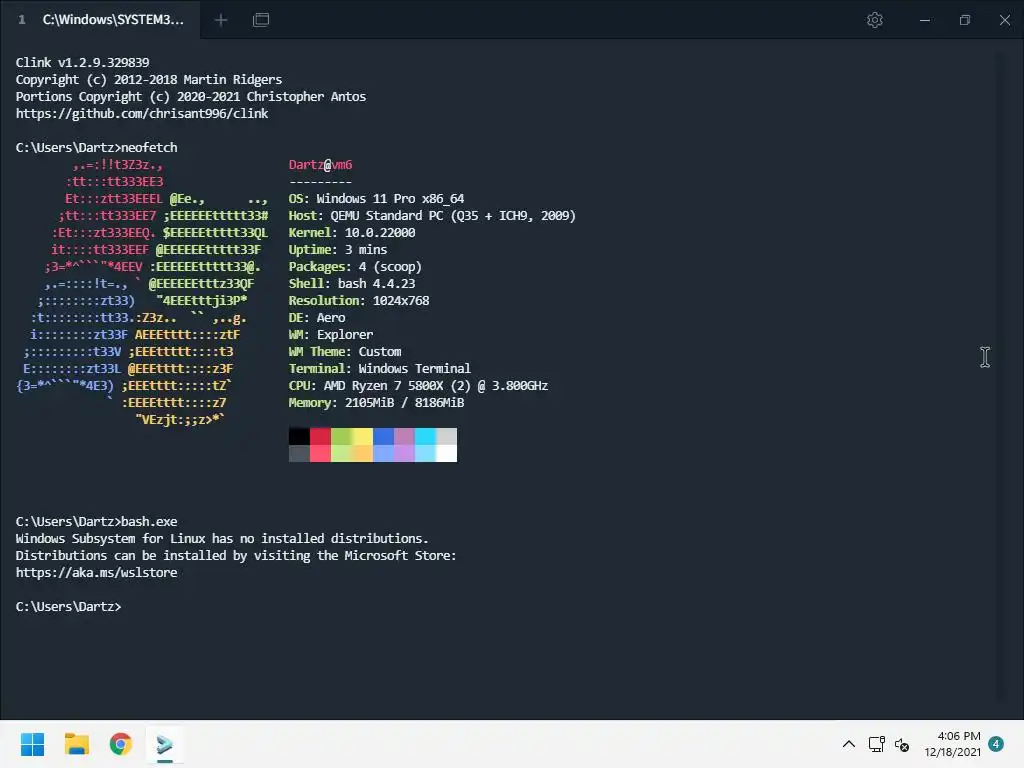Restore down the terminal window
Viewport: 1024px width, 768px height.
(965, 20)
